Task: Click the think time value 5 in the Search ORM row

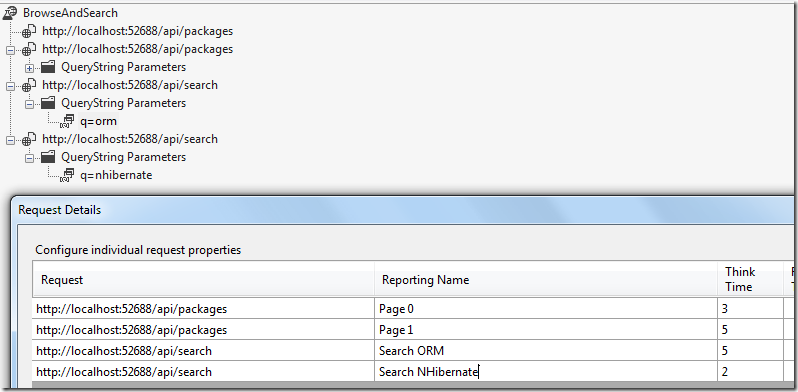Action: pos(751,351)
